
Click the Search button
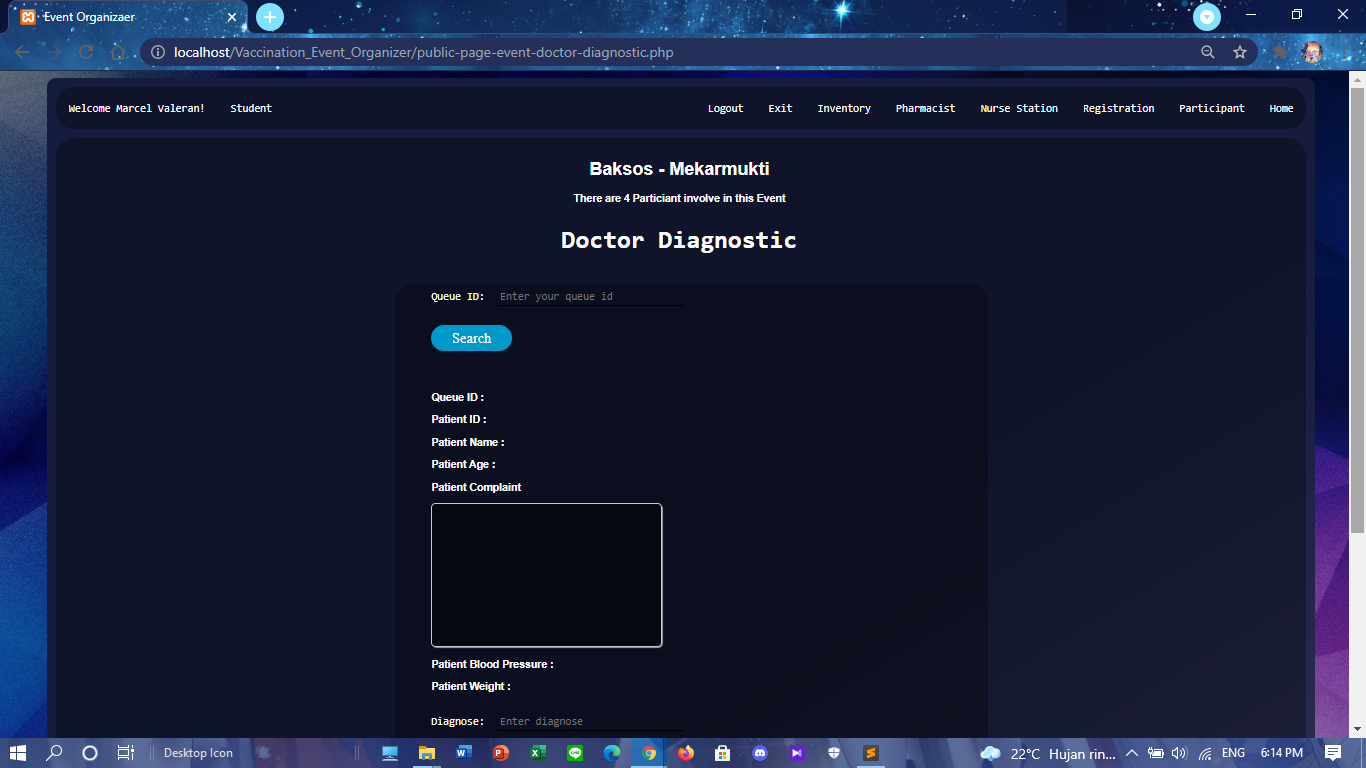click(471, 338)
